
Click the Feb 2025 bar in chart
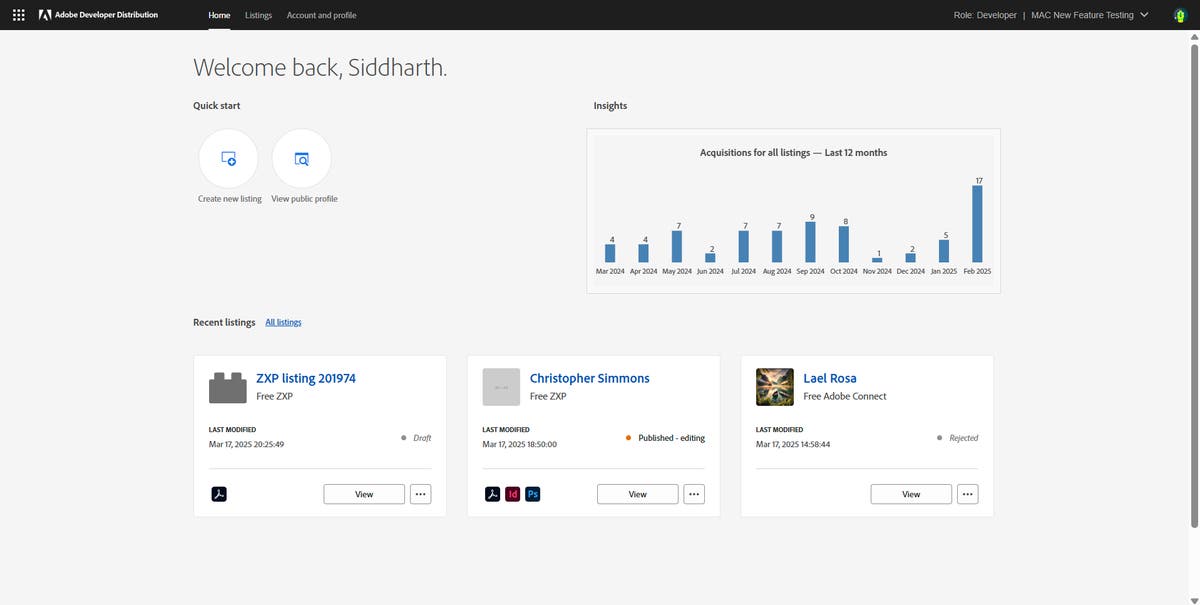[x=977, y=224]
